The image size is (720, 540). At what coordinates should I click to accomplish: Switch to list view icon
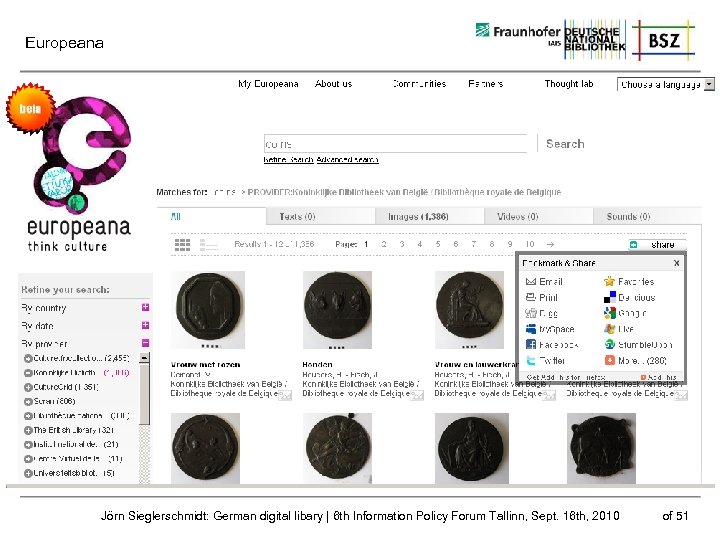click(x=208, y=245)
